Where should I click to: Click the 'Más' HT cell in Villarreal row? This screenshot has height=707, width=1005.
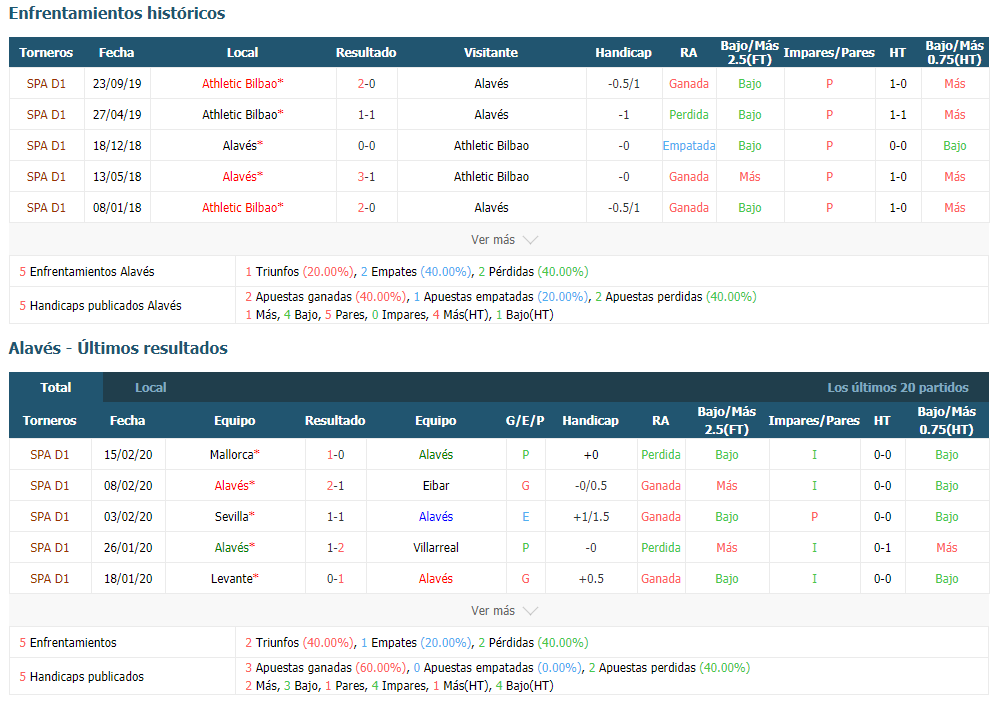click(x=946, y=547)
